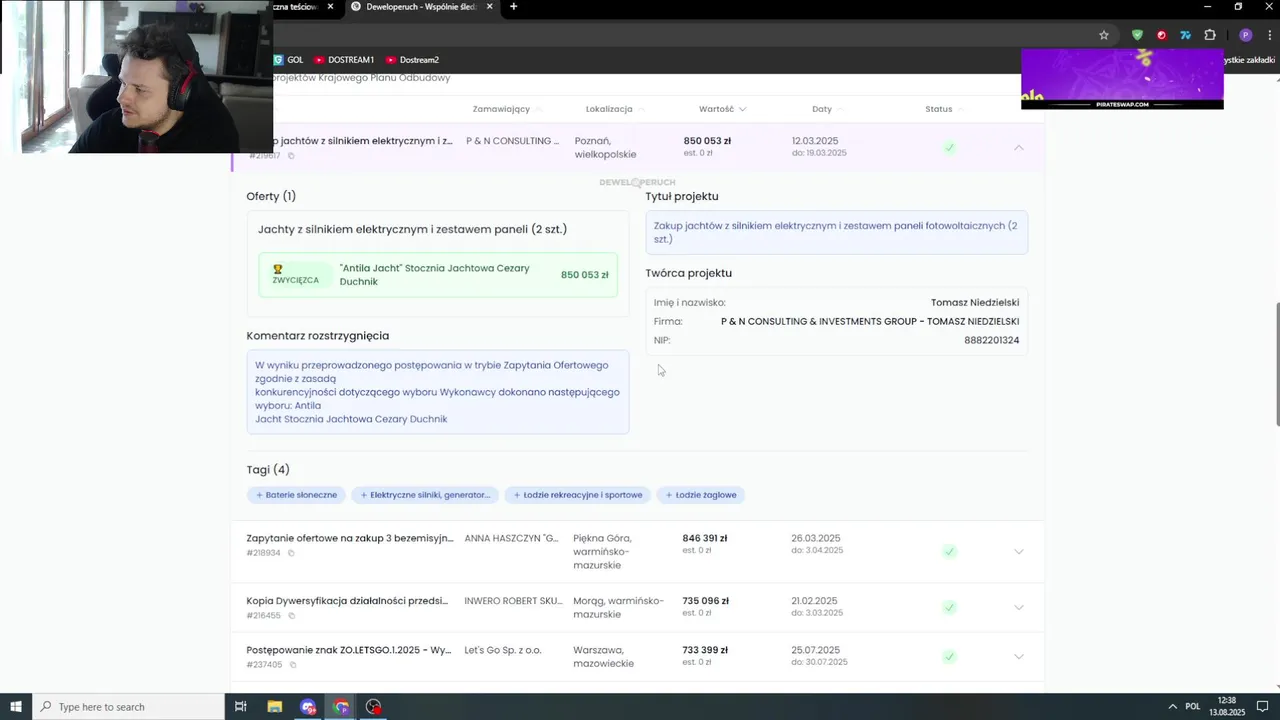Click the POL language indicator

click(x=1193, y=707)
